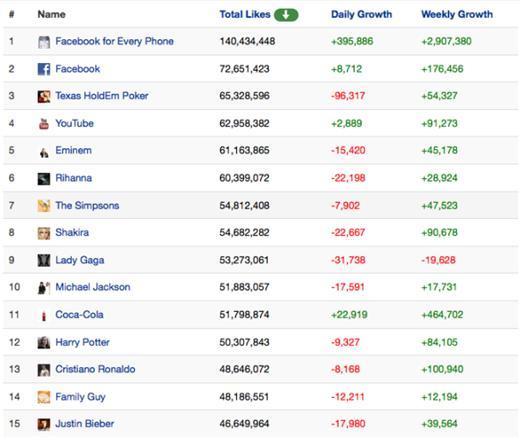The height and width of the screenshot is (437, 520).
Task: Select total likes value 72,651,423
Action: pyautogui.click(x=244, y=69)
